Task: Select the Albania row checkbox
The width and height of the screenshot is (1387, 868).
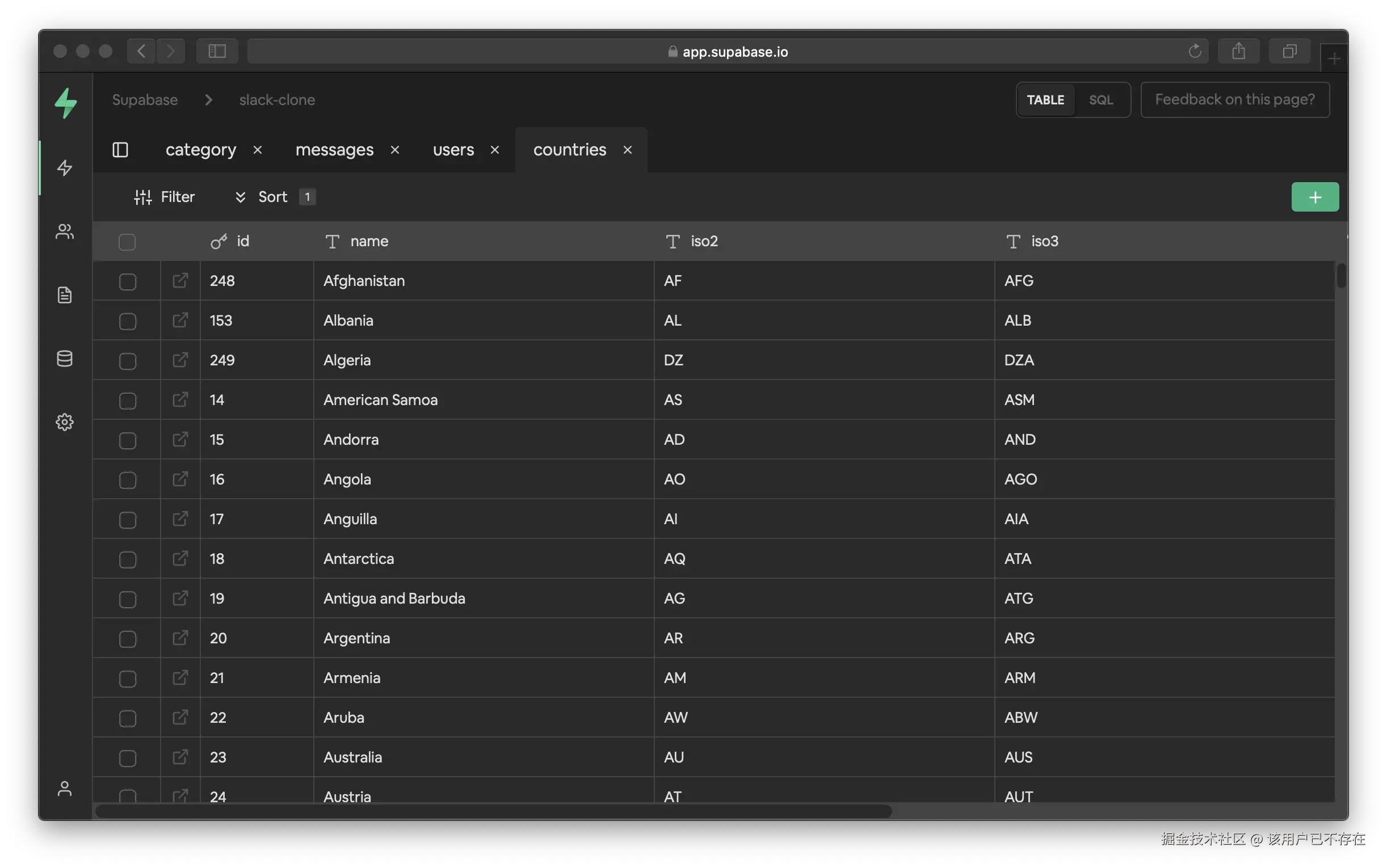Action: [x=127, y=321]
